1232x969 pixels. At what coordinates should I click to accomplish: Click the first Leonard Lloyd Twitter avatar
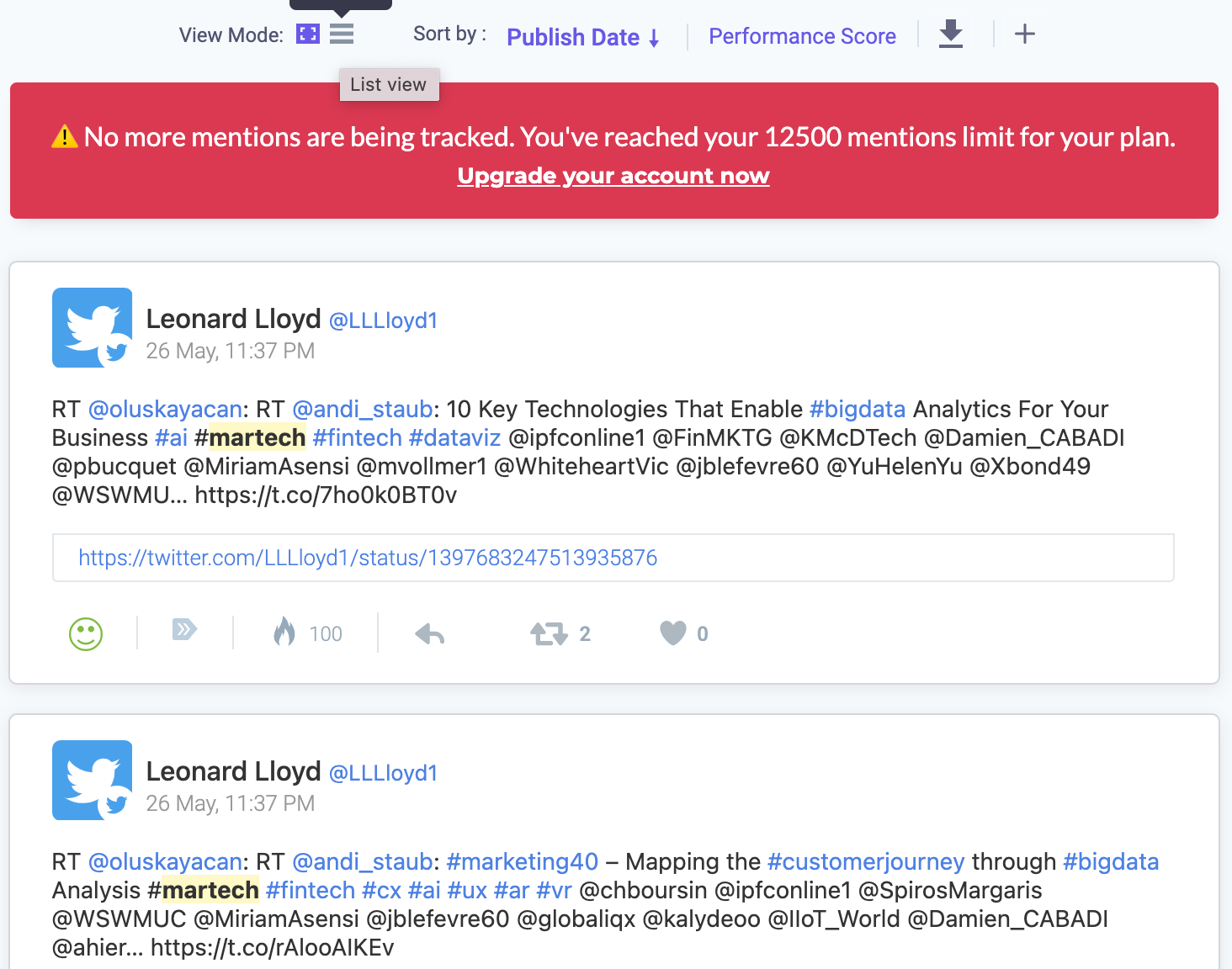[x=93, y=328]
